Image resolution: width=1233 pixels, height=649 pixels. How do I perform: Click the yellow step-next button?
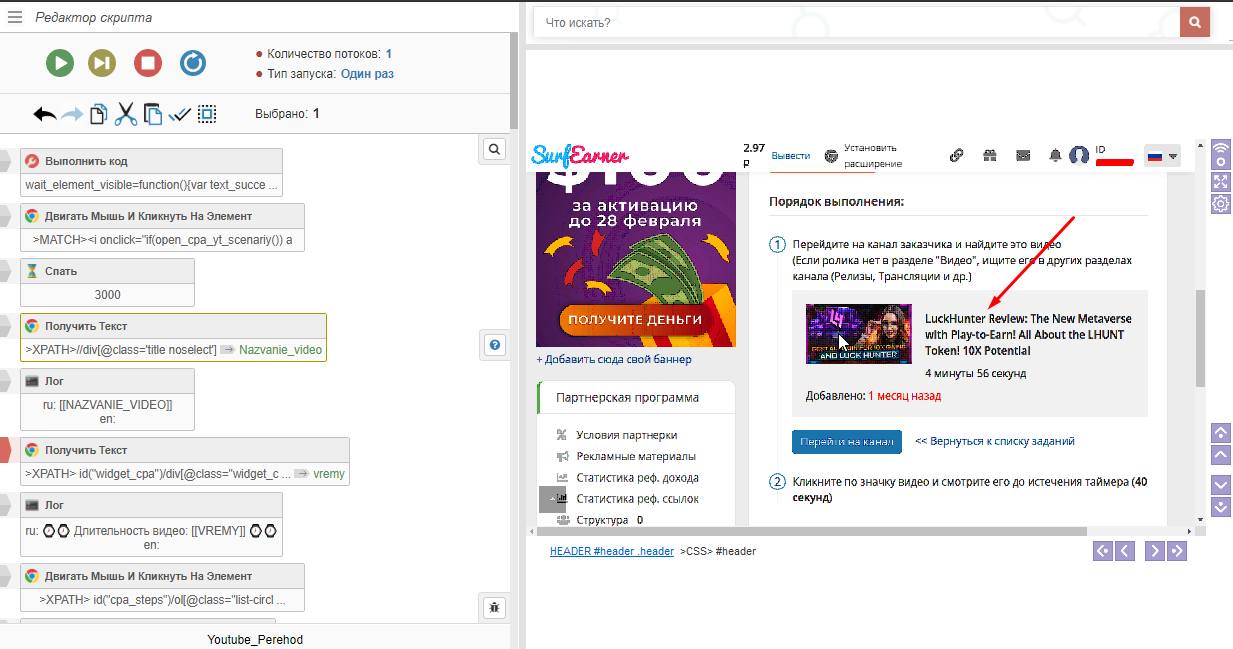click(103, 63)
